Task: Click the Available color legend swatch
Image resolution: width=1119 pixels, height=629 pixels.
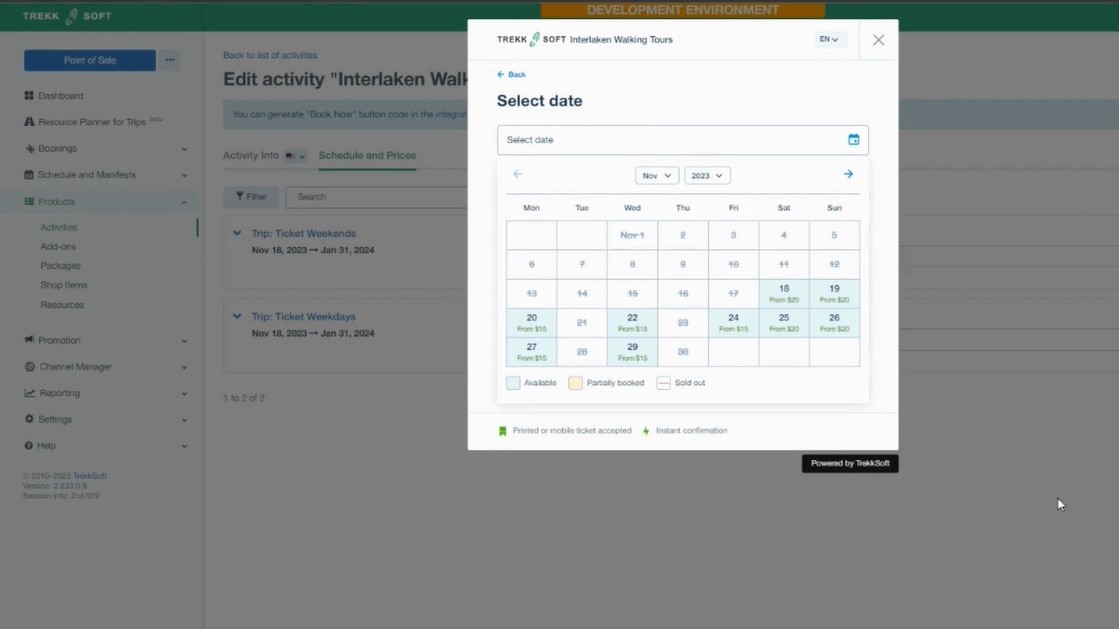Action: tap(513, 382)
